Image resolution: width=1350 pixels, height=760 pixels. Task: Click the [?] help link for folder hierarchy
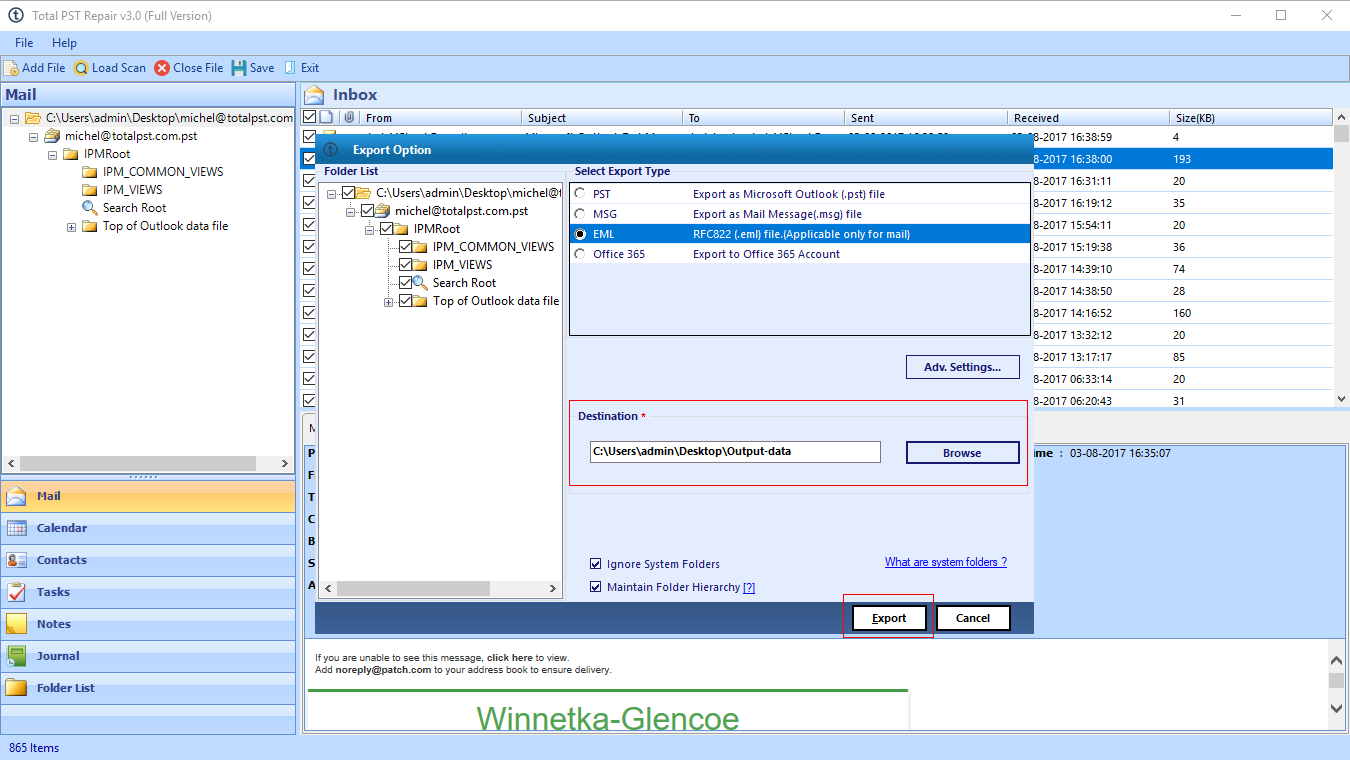point(749,588)
